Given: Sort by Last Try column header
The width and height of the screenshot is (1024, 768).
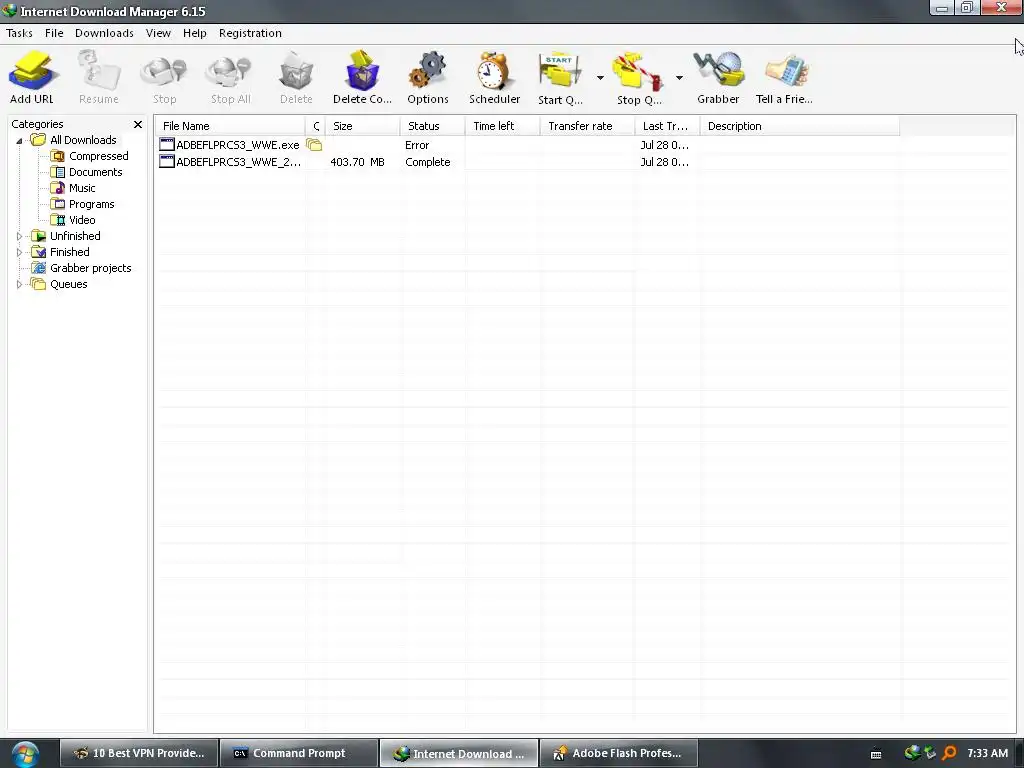Looking at the screenshot, I should click(667, 125).
